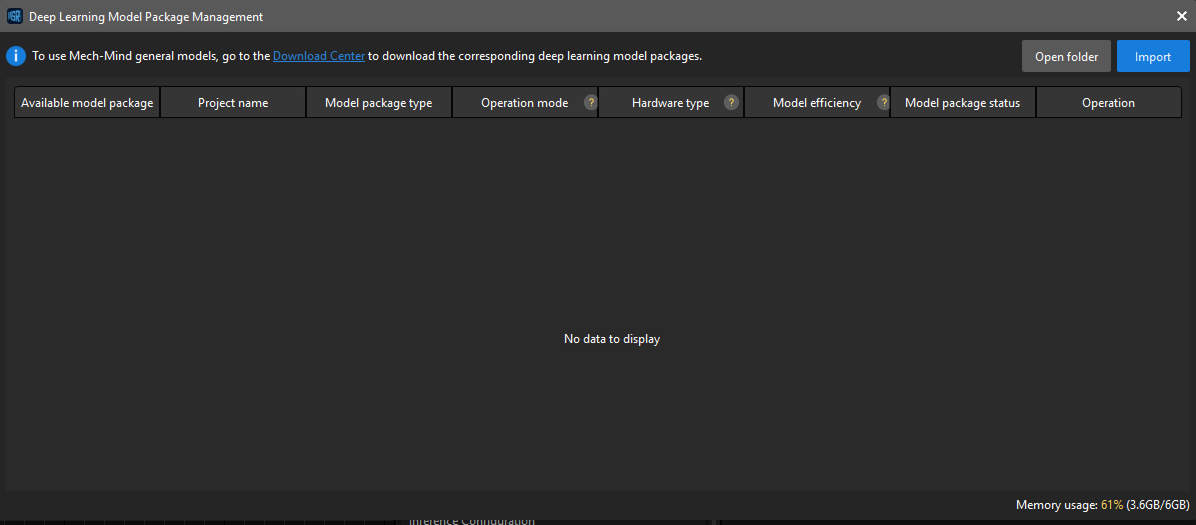Show help for Model efficiency column
Viewport: 1196px width, 525px height.
(883, 102)
